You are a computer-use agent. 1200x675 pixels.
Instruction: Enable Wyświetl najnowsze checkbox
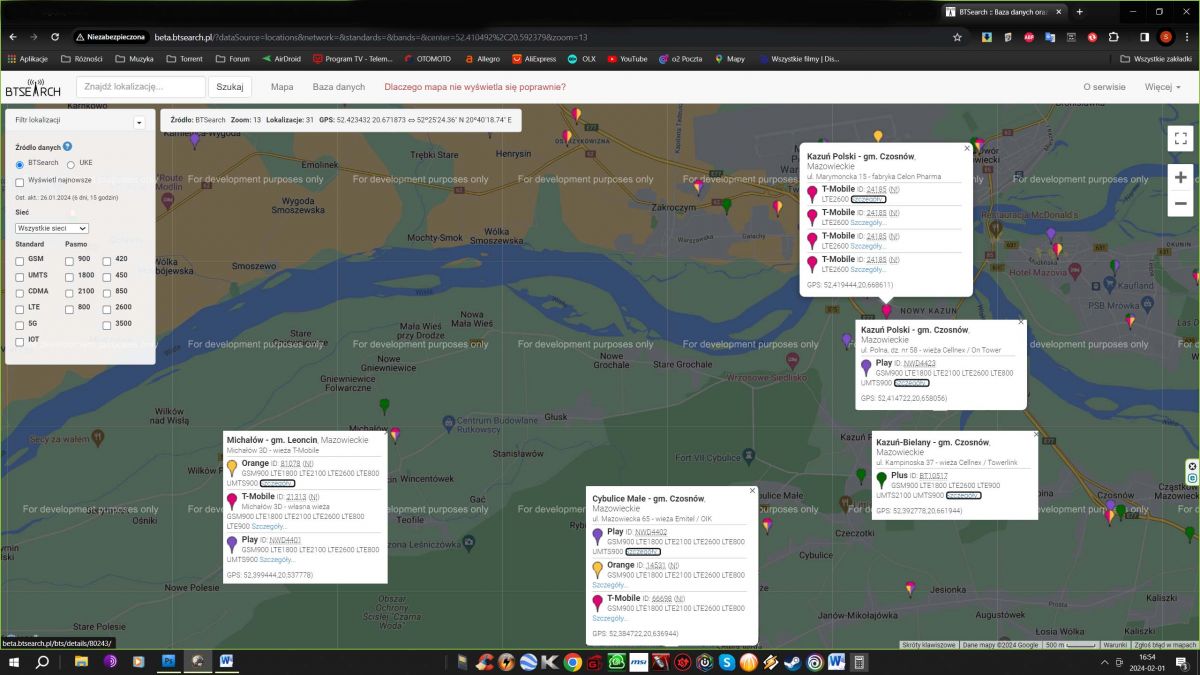click(x=20, y=181)
